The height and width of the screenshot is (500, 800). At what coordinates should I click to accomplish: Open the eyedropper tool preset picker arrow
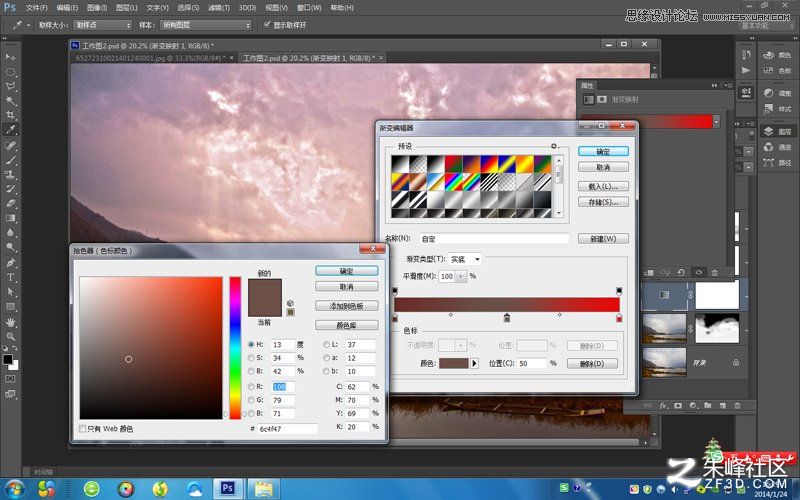click(28, 24)
